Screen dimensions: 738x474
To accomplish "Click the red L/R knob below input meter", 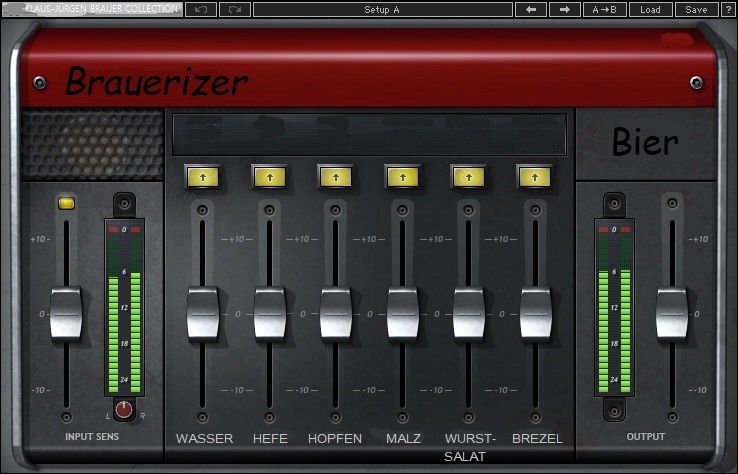I will 124,409.
